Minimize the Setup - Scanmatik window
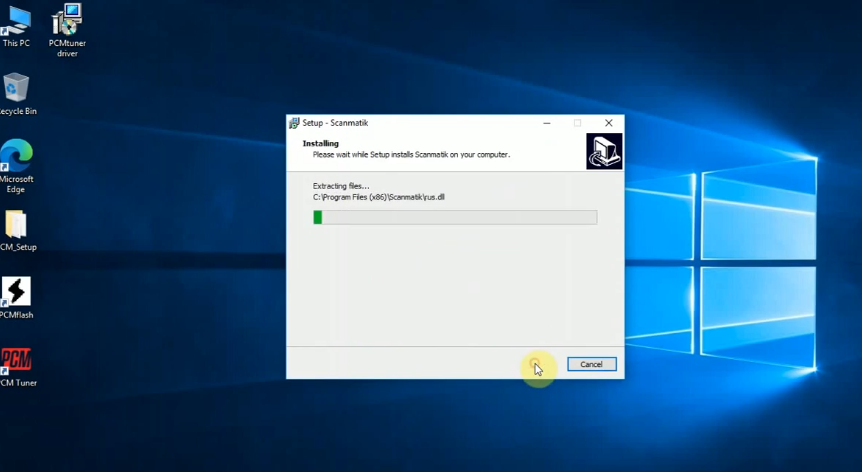 [546, 123]
